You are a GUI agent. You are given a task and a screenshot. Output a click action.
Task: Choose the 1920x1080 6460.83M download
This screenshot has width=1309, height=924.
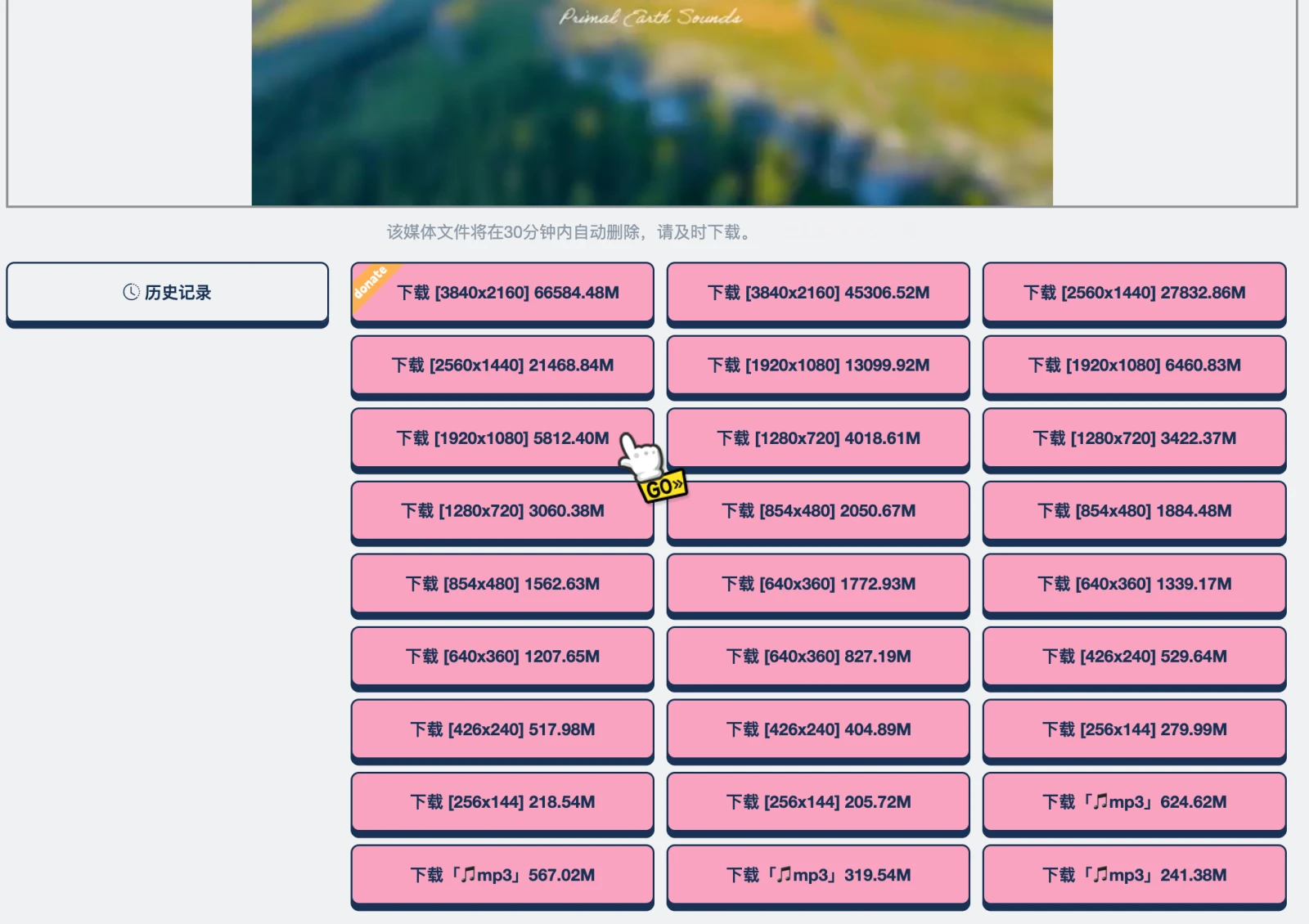click(1134, 366)
